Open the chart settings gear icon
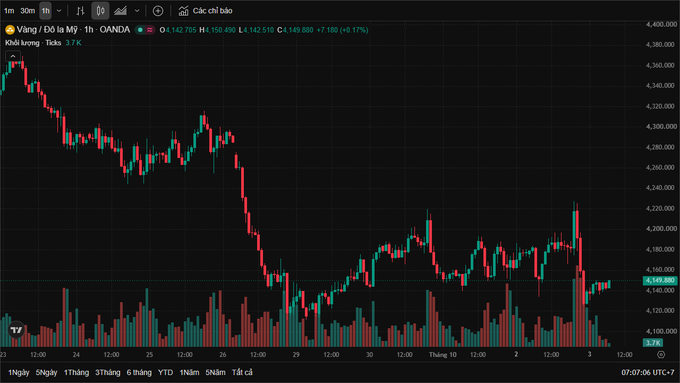 (x=661, y=354)
